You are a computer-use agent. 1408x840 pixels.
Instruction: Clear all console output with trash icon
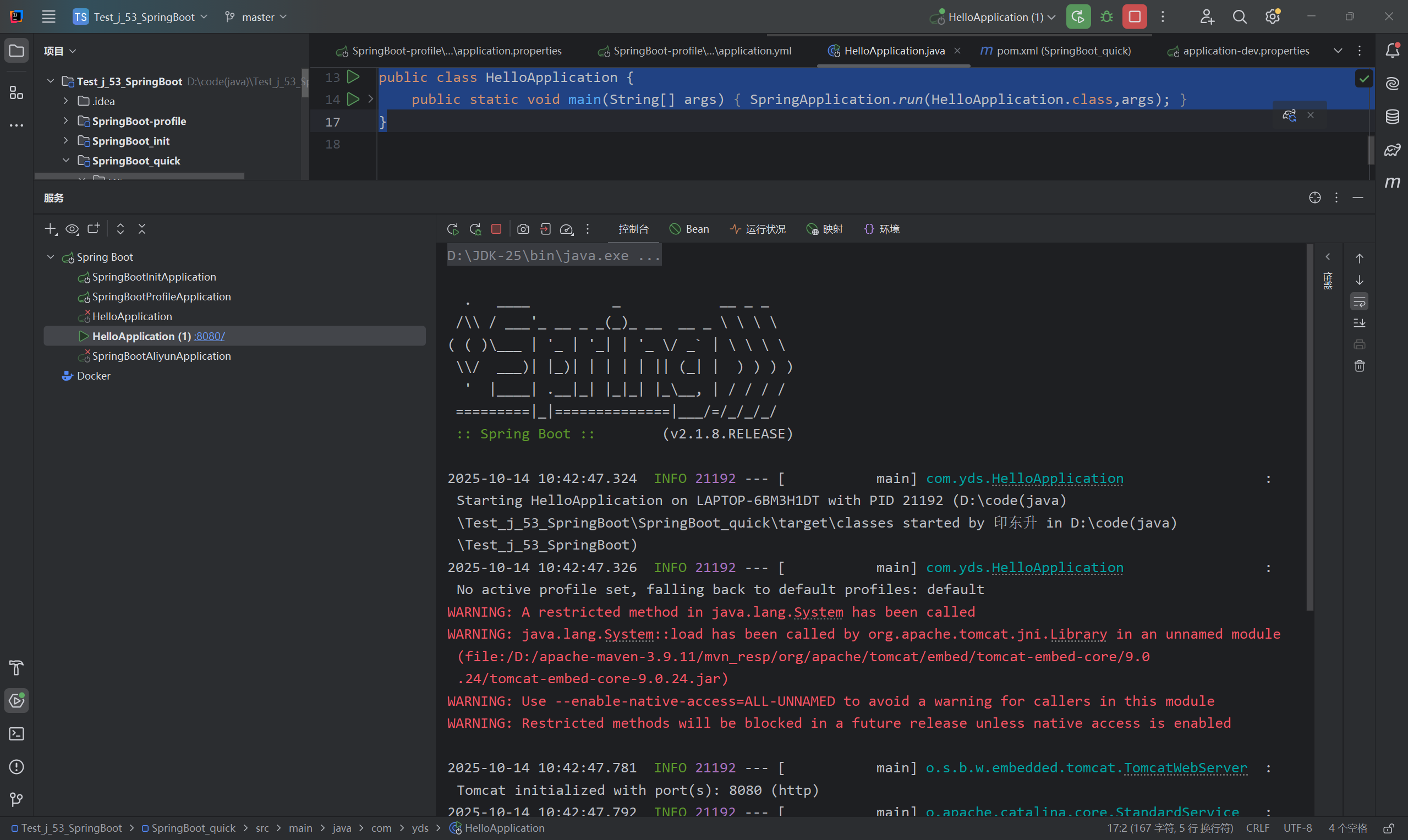point(1358,366)
